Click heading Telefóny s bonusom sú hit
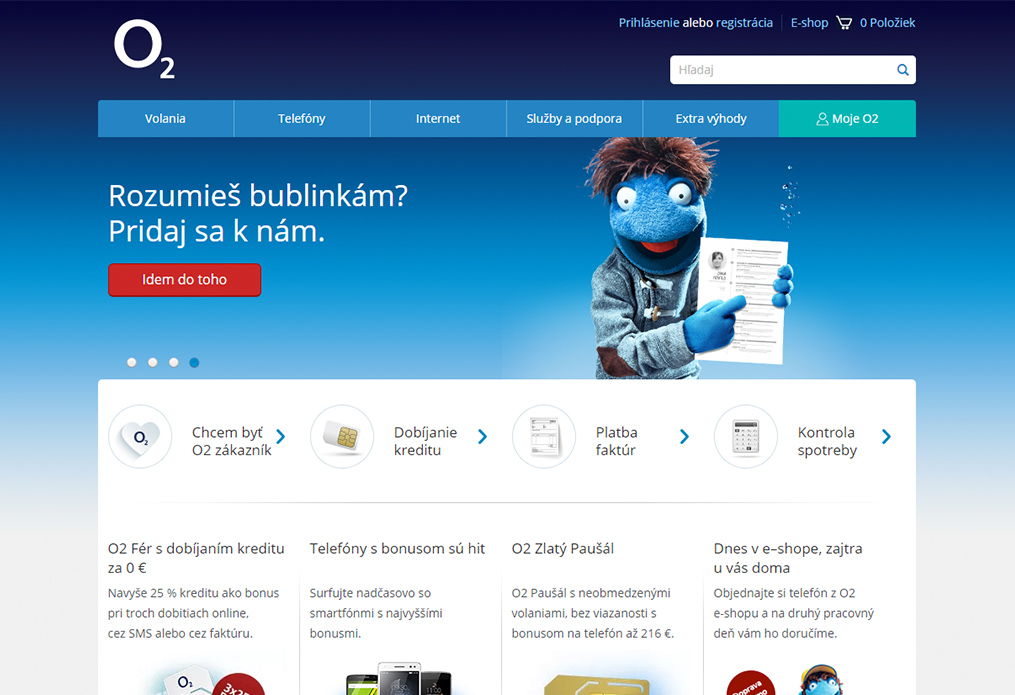1015x695 pixels. [x=397, y=549]
